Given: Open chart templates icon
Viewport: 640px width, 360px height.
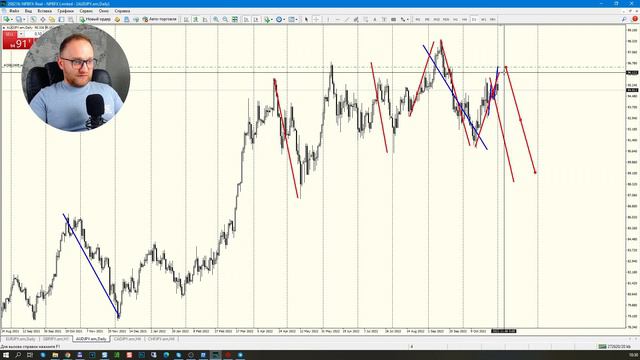Looking at the screenshot, I should click(291, 19).
